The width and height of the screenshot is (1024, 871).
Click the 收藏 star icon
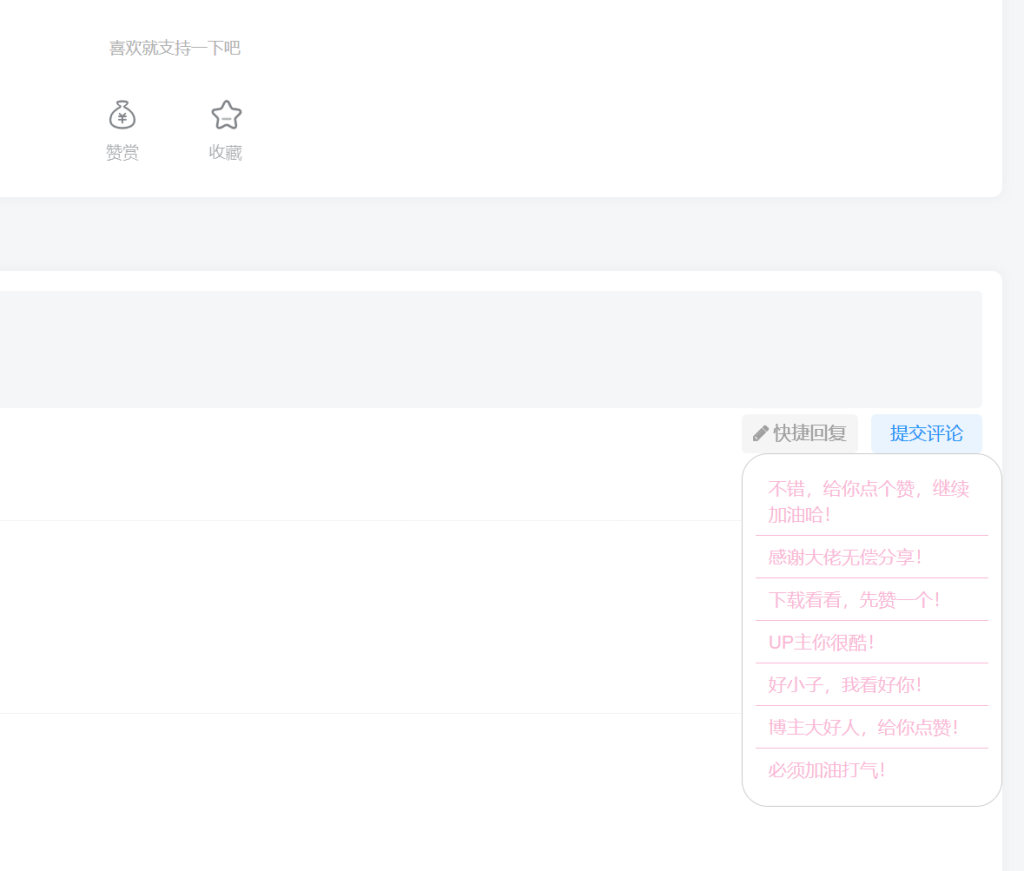click(226, 116)
